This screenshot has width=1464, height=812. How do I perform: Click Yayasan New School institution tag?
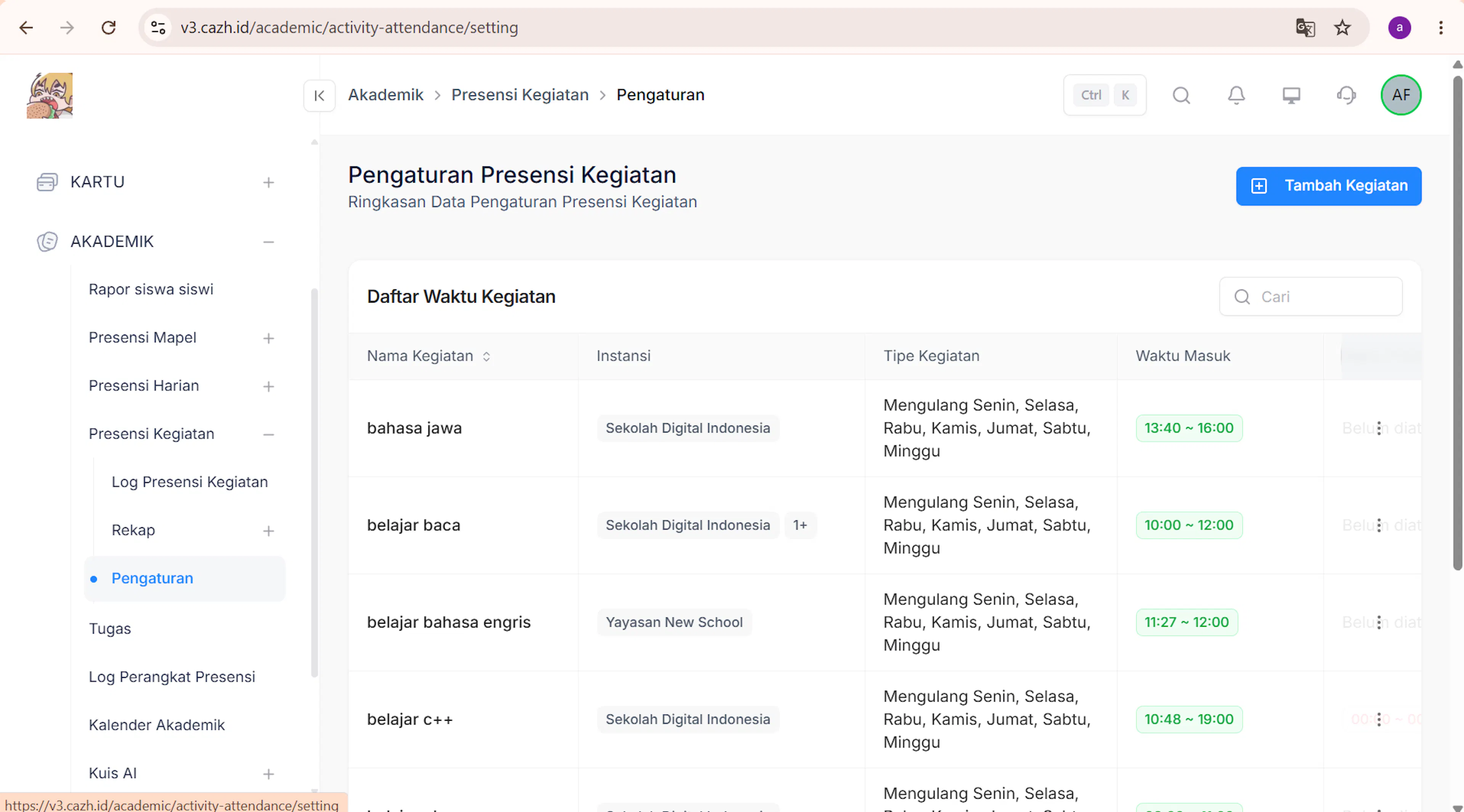tap(674, 622)
